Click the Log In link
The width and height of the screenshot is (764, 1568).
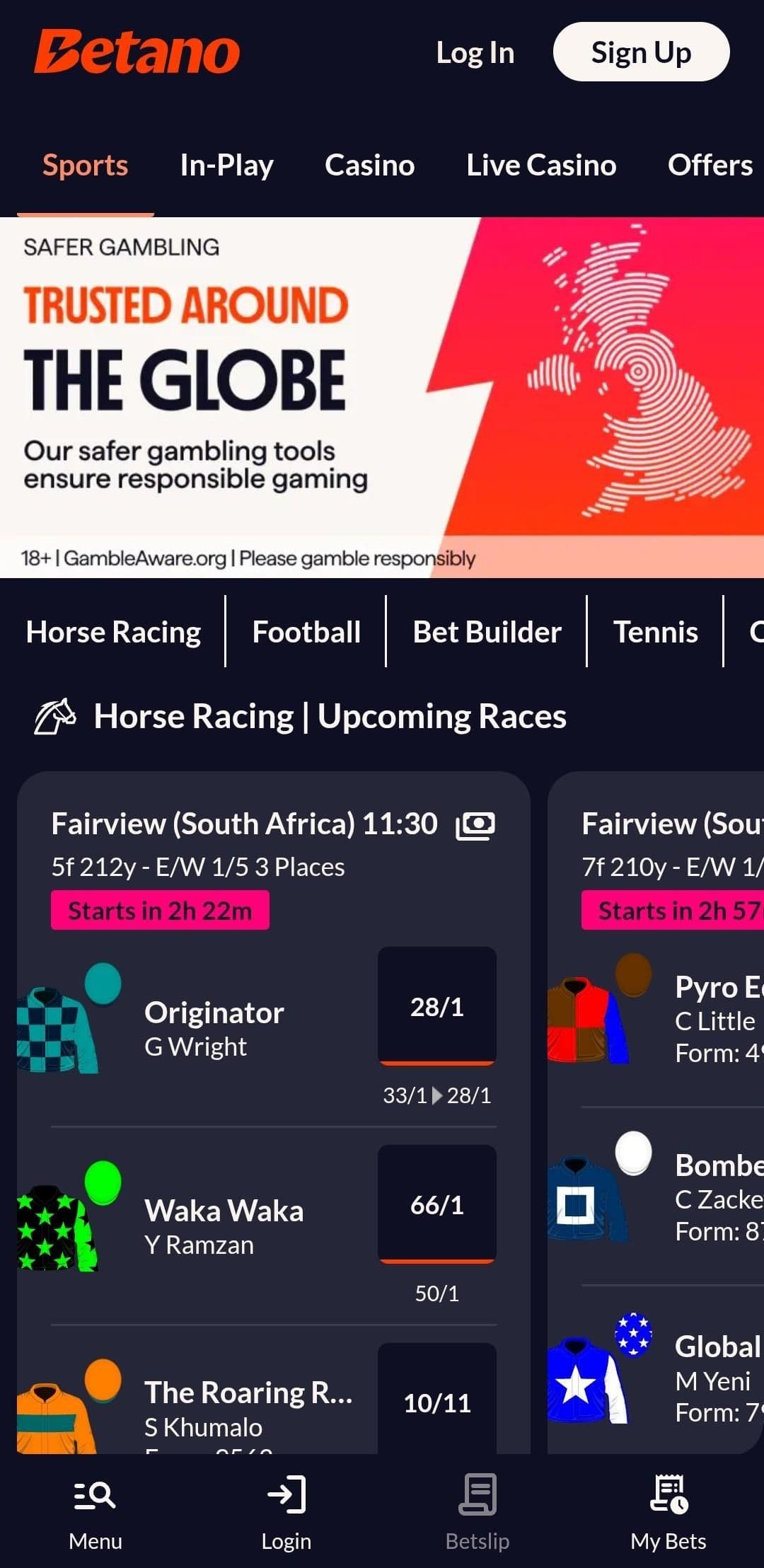pyautogui.click(x=475, y=53)
